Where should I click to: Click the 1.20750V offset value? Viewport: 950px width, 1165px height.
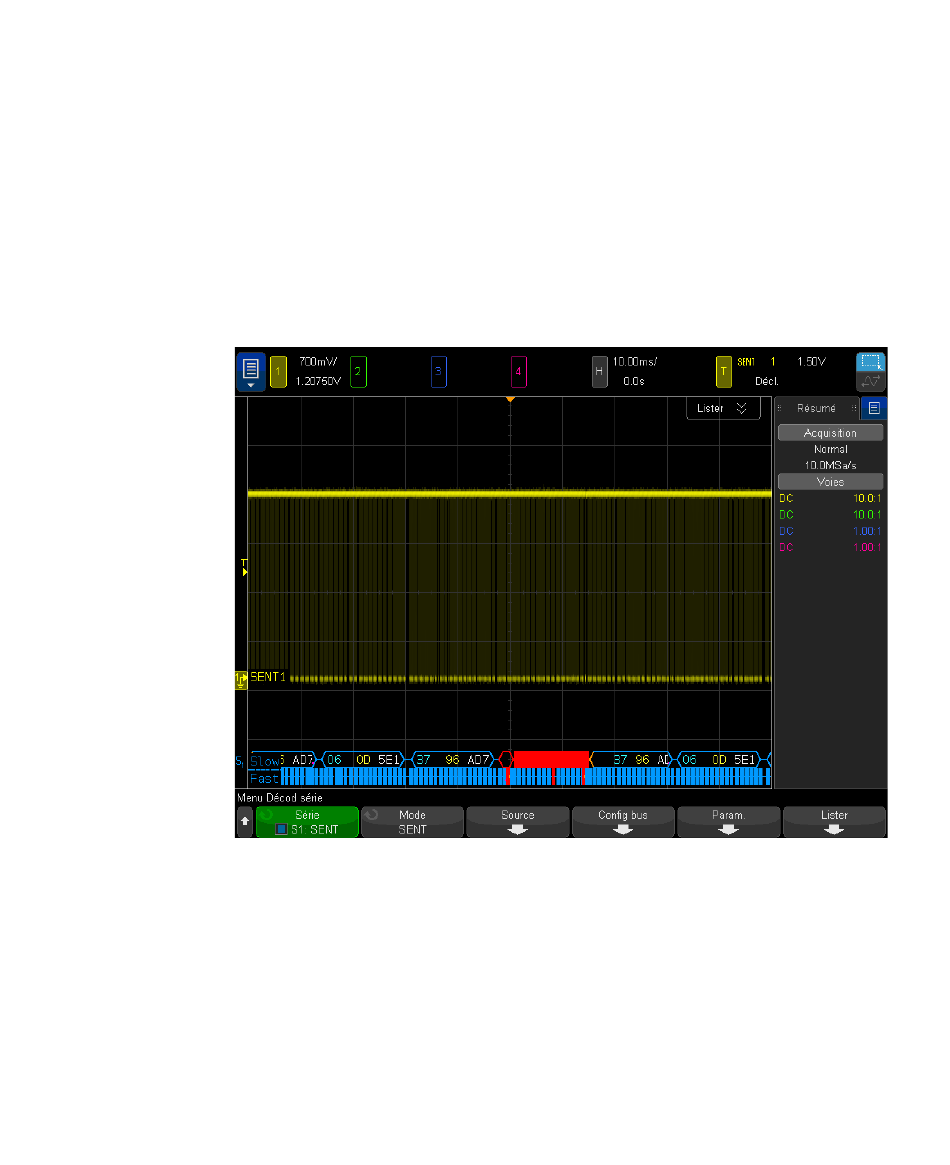pyautogui.click(x=318, y=381)
